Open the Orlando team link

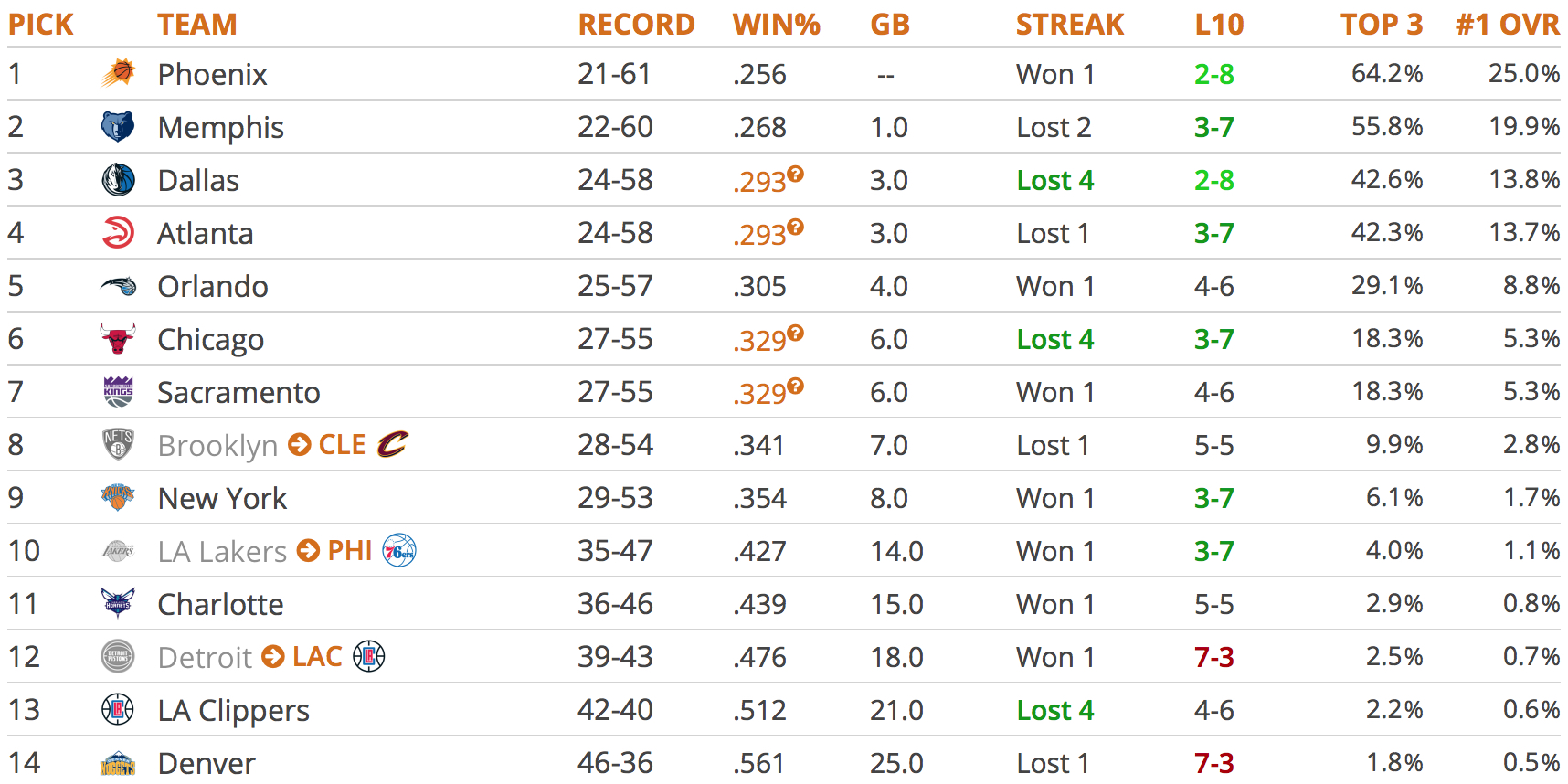(213, 286)
